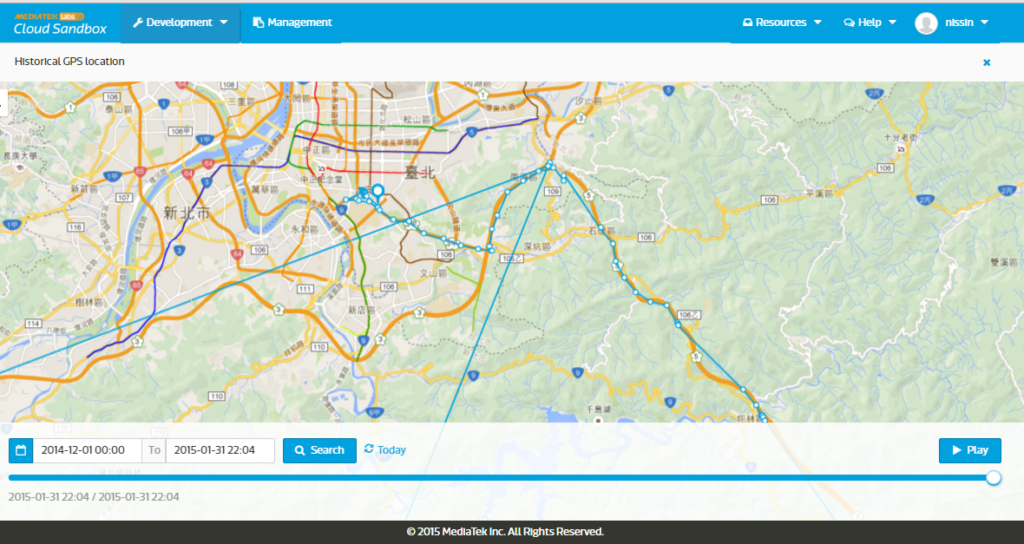Click the current GPS location pin marker
The height and width of the screenshot is (544, 1024).
tap(377, 191)
